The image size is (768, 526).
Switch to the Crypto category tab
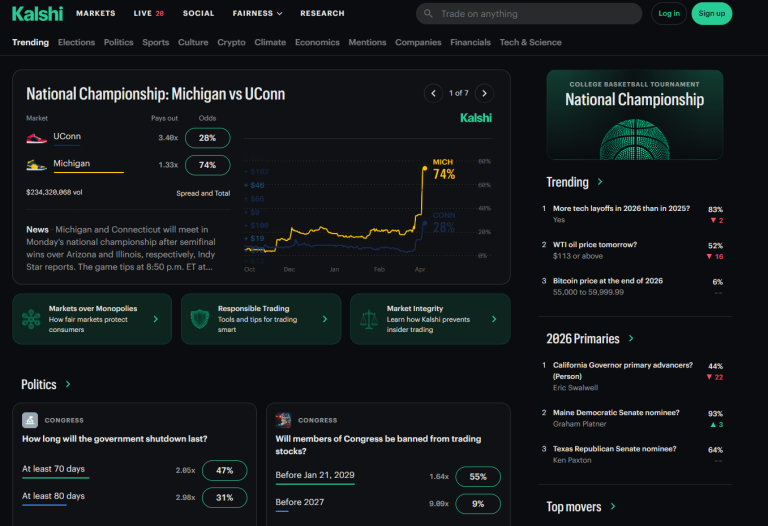point(231,43)
